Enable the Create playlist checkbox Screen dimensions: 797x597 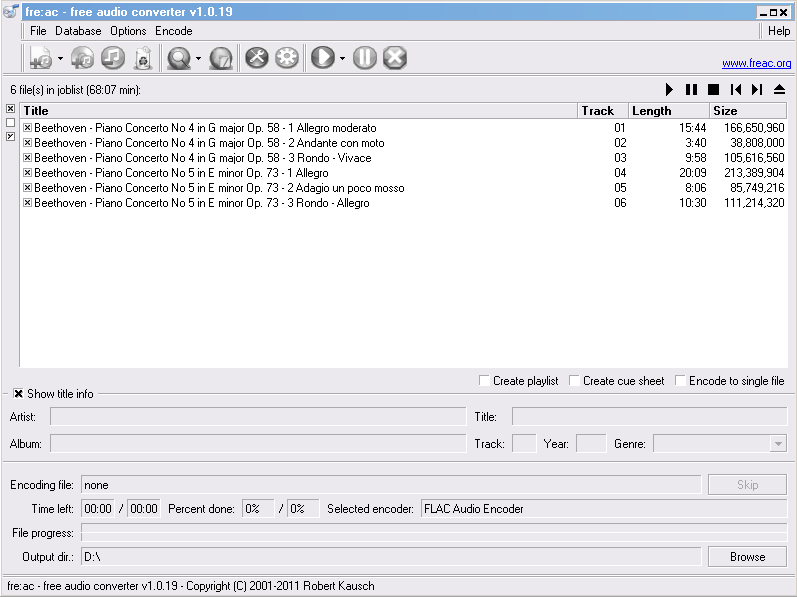coord(484,381)
